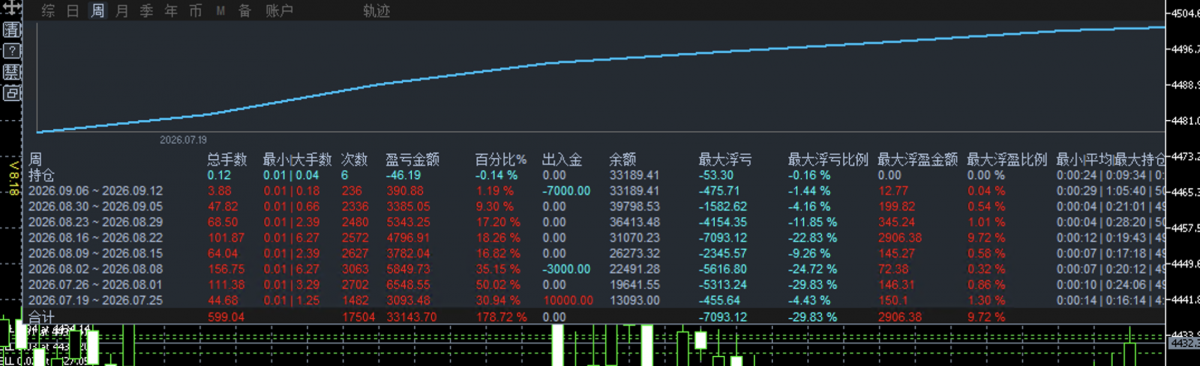
Task: Click the withdrawal value -7000.00
Action: pos(566,190)
